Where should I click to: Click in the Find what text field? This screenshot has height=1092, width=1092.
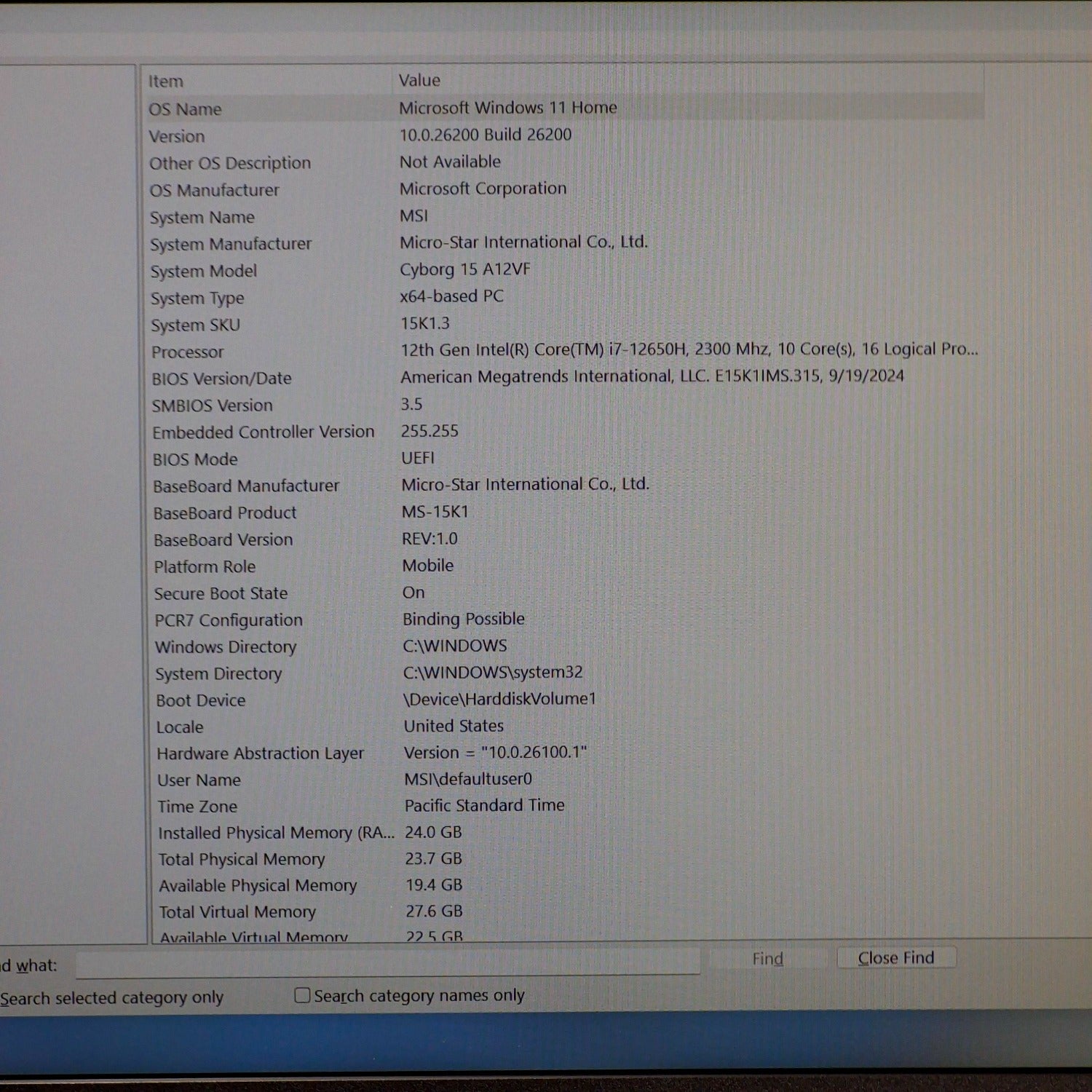pos(387,964)
